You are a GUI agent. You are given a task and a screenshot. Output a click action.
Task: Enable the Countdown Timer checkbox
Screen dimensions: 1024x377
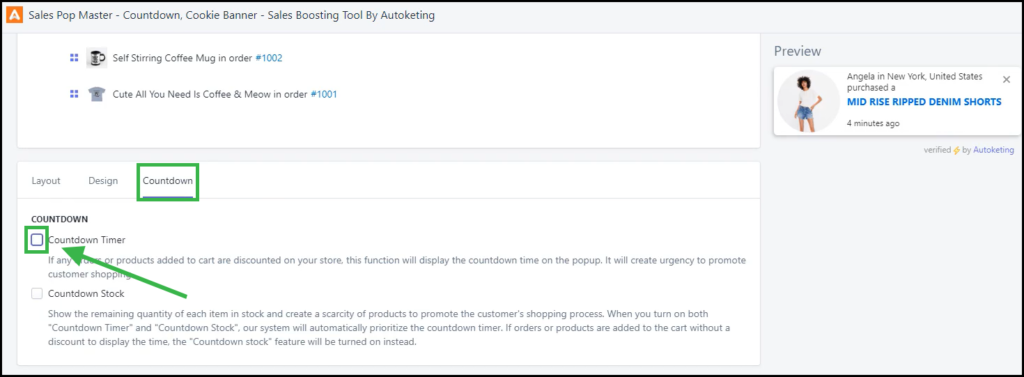(x=37, y=240)
